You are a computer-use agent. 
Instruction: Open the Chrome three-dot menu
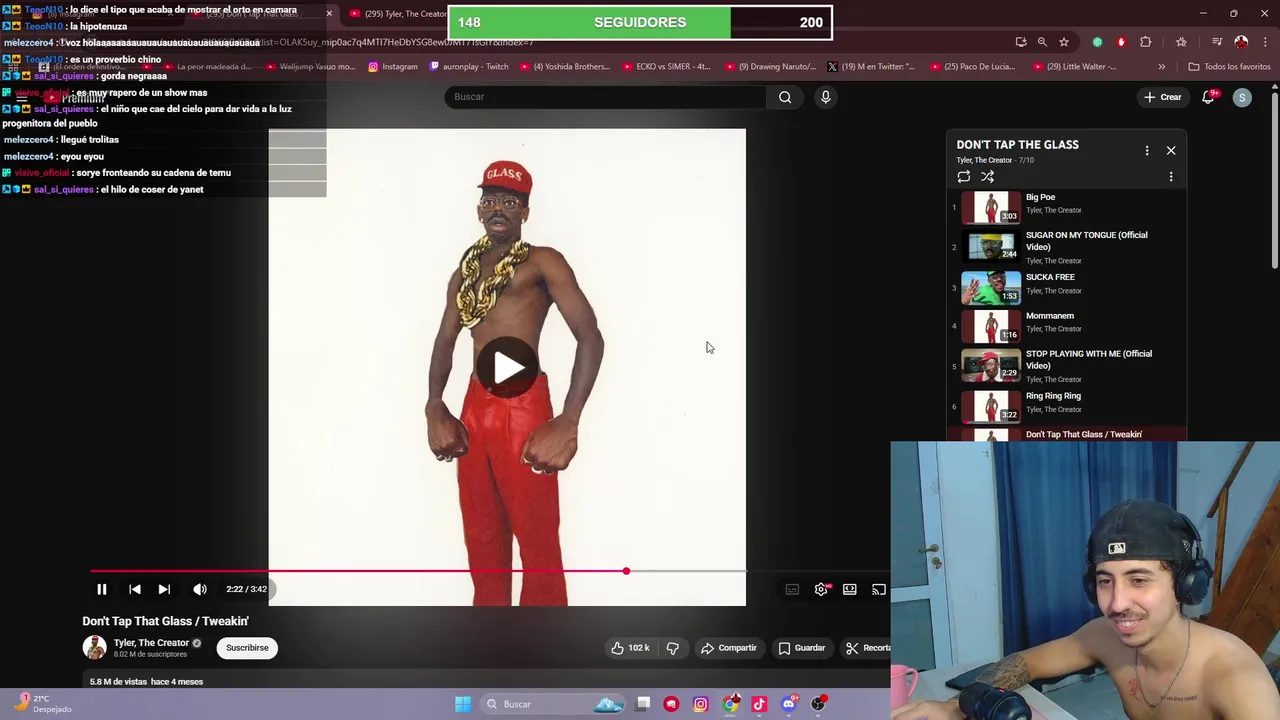pyautogui.click(x=1263, y=42)
